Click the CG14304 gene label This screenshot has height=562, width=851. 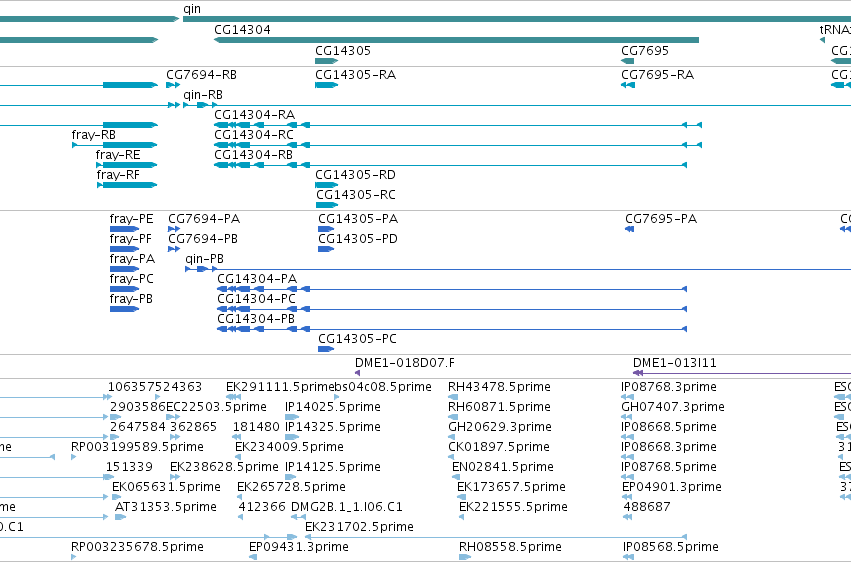pos(242,30)
